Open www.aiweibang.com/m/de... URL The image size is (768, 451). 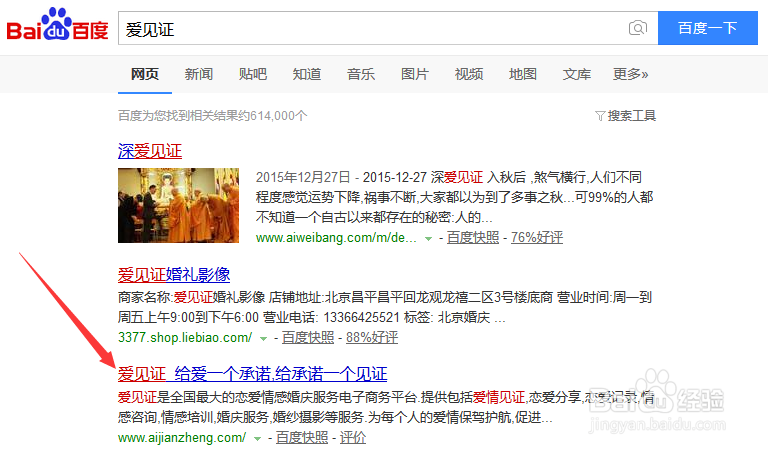click(336, 238)
